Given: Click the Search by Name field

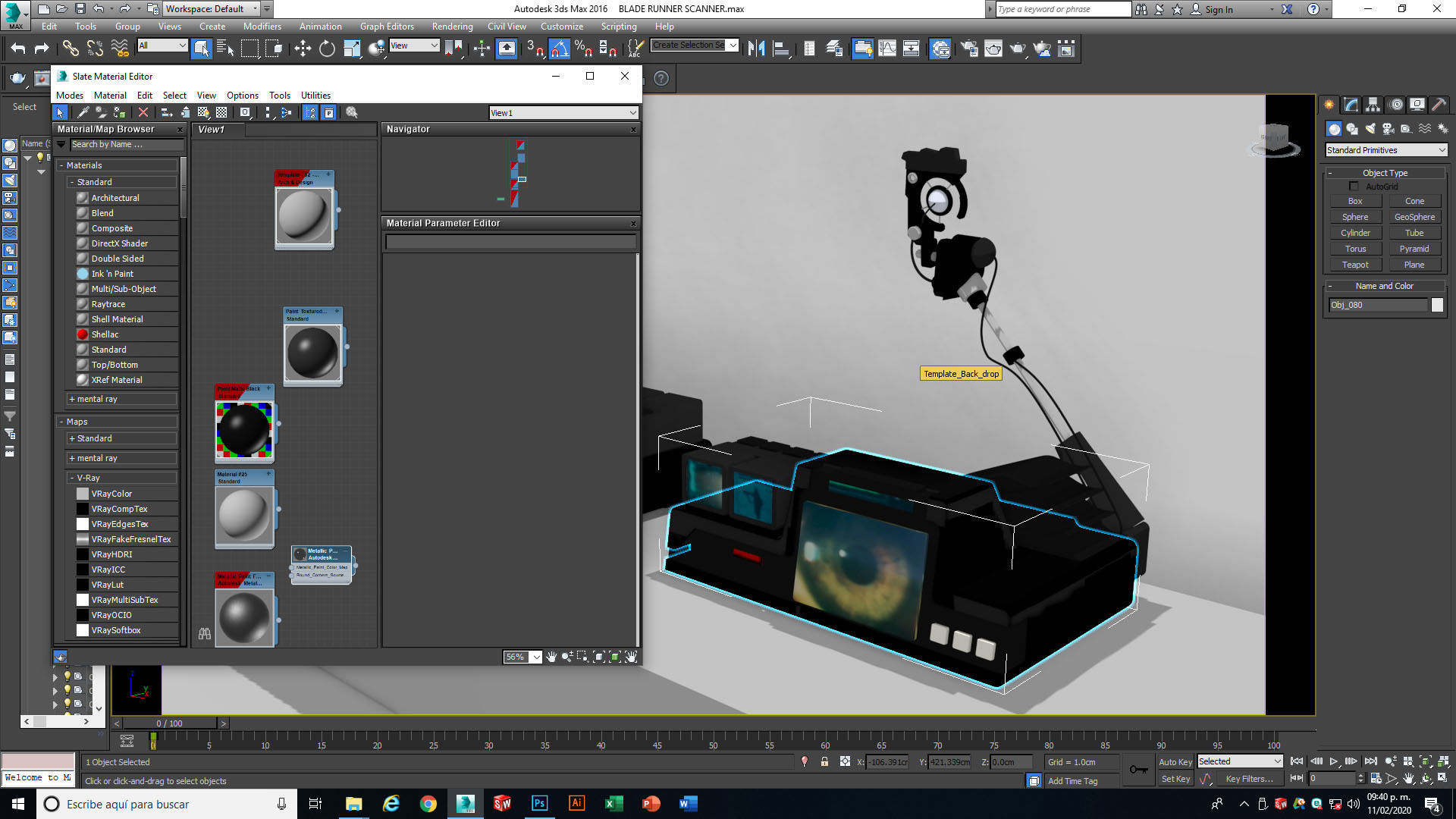Looking at the screenshot, I should pos(126,144).
